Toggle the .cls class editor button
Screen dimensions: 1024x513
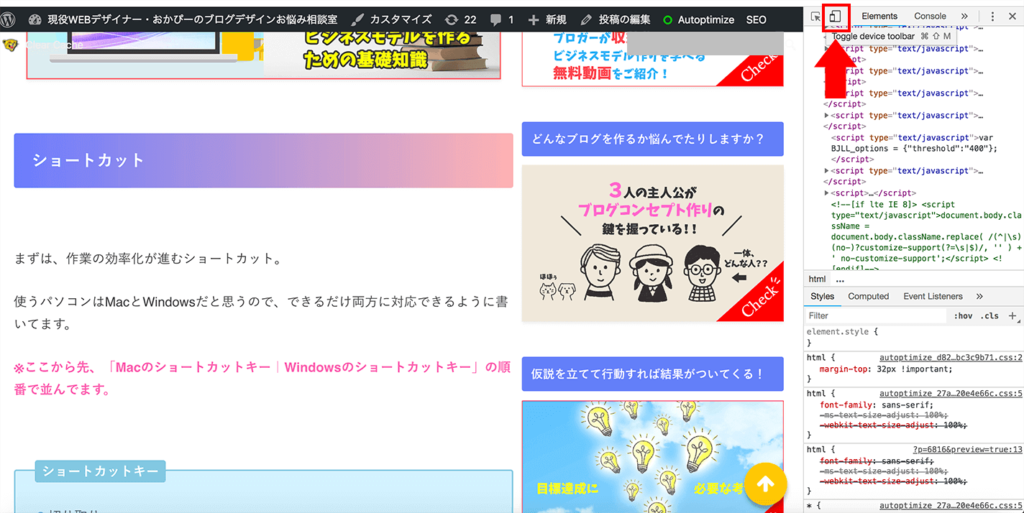pos(989,316)
